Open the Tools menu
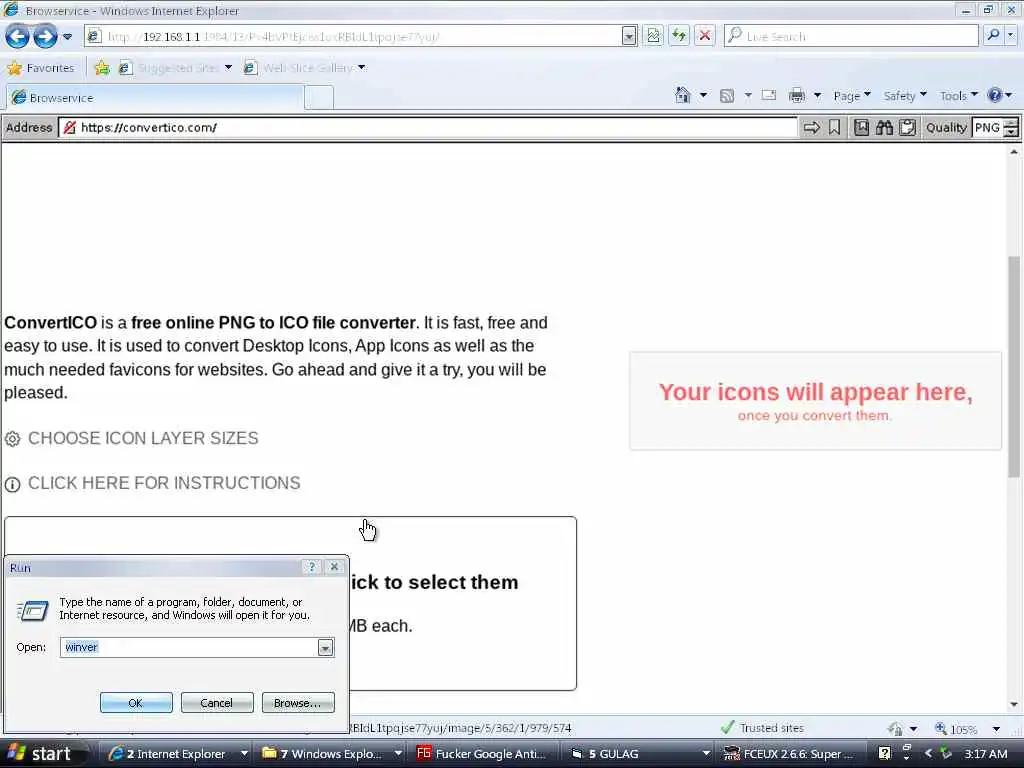Screen dimensions: 1024x768 pos(958,96)
